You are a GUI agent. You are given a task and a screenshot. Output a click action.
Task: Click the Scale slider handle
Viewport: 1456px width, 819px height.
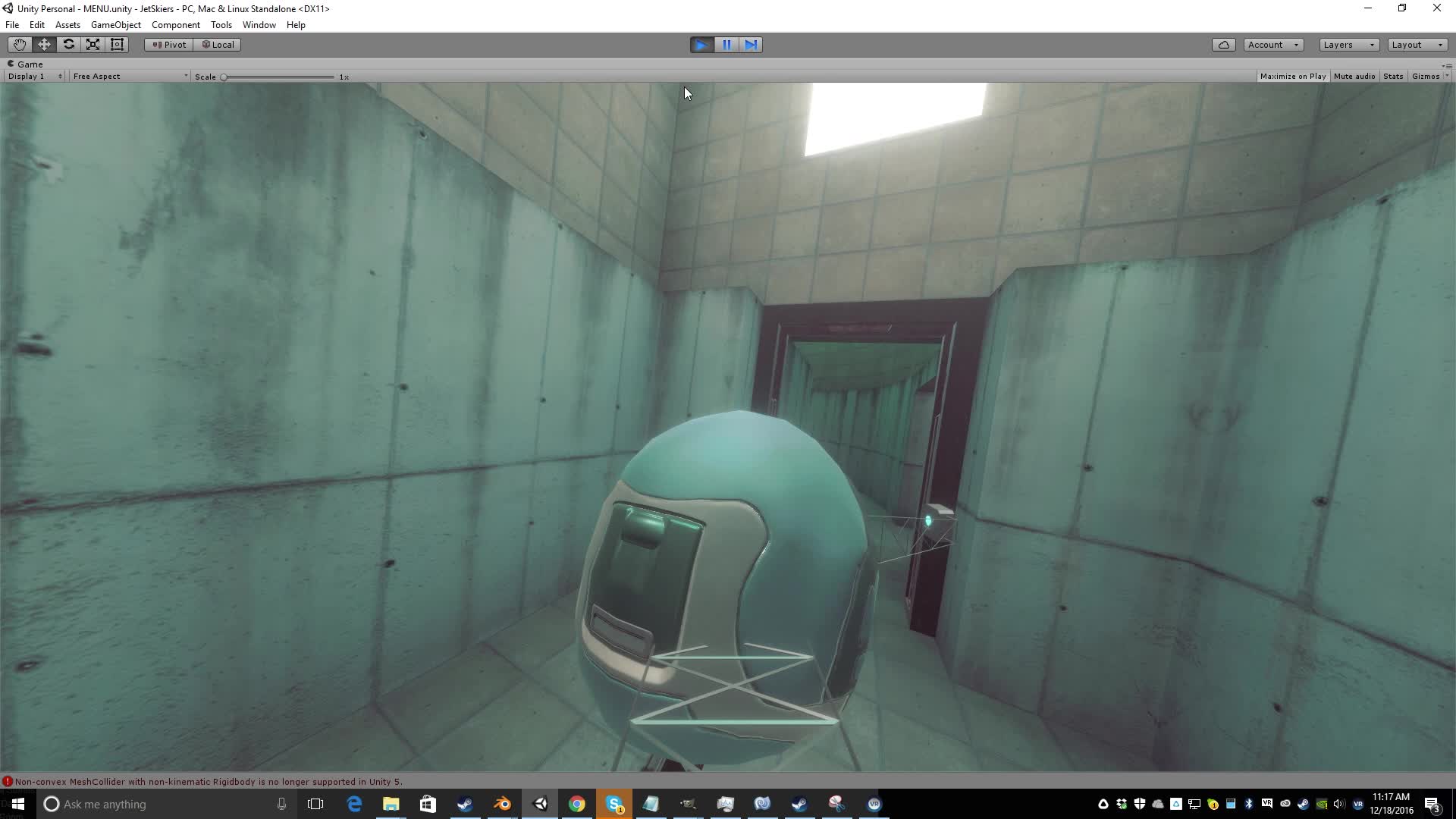pos(224,77)
